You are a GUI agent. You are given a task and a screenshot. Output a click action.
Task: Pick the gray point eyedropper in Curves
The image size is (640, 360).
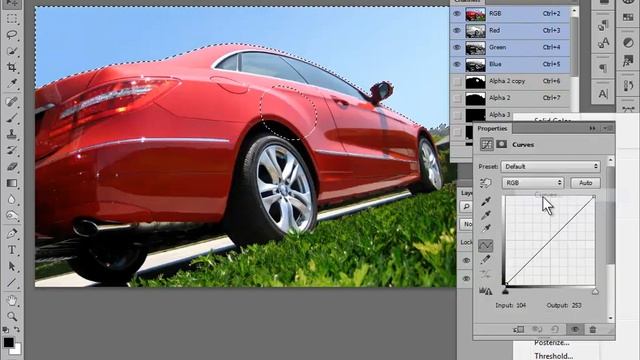(486, 215)
